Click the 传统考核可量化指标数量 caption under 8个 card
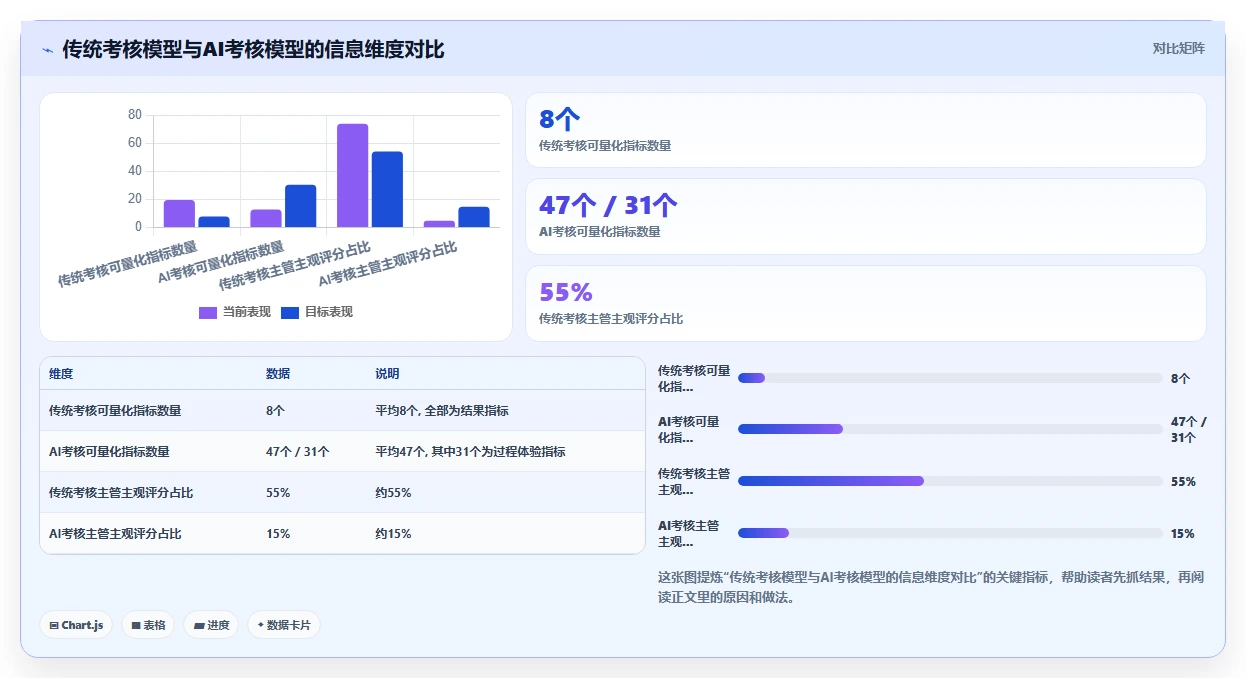The height and width of the screenshot is (678, 1246). (605, 146)
